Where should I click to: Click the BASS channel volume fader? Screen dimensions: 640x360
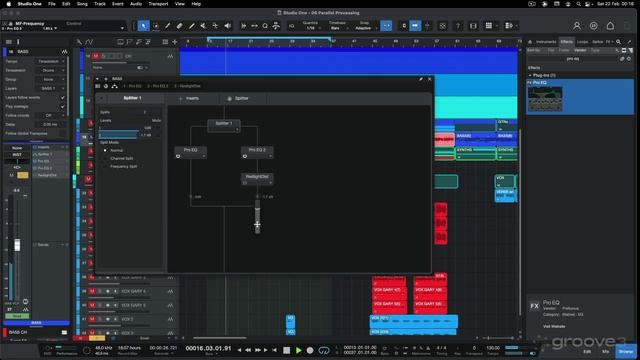tap(17, 245)
